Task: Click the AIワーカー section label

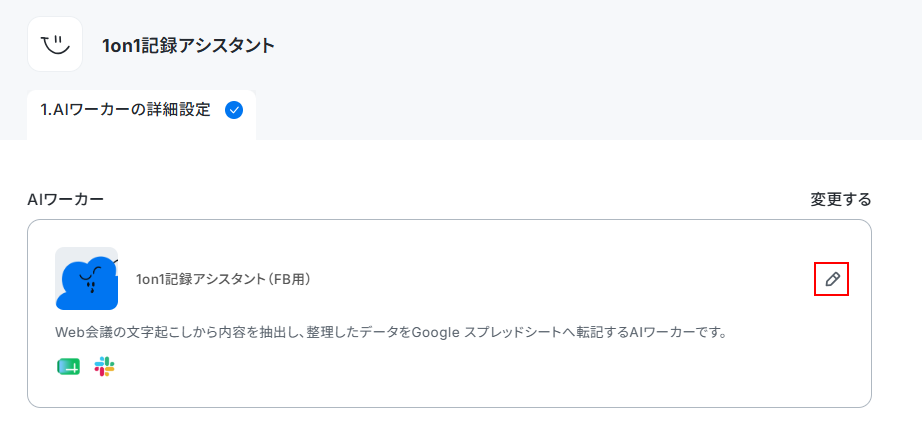Action: pos(65,200)
